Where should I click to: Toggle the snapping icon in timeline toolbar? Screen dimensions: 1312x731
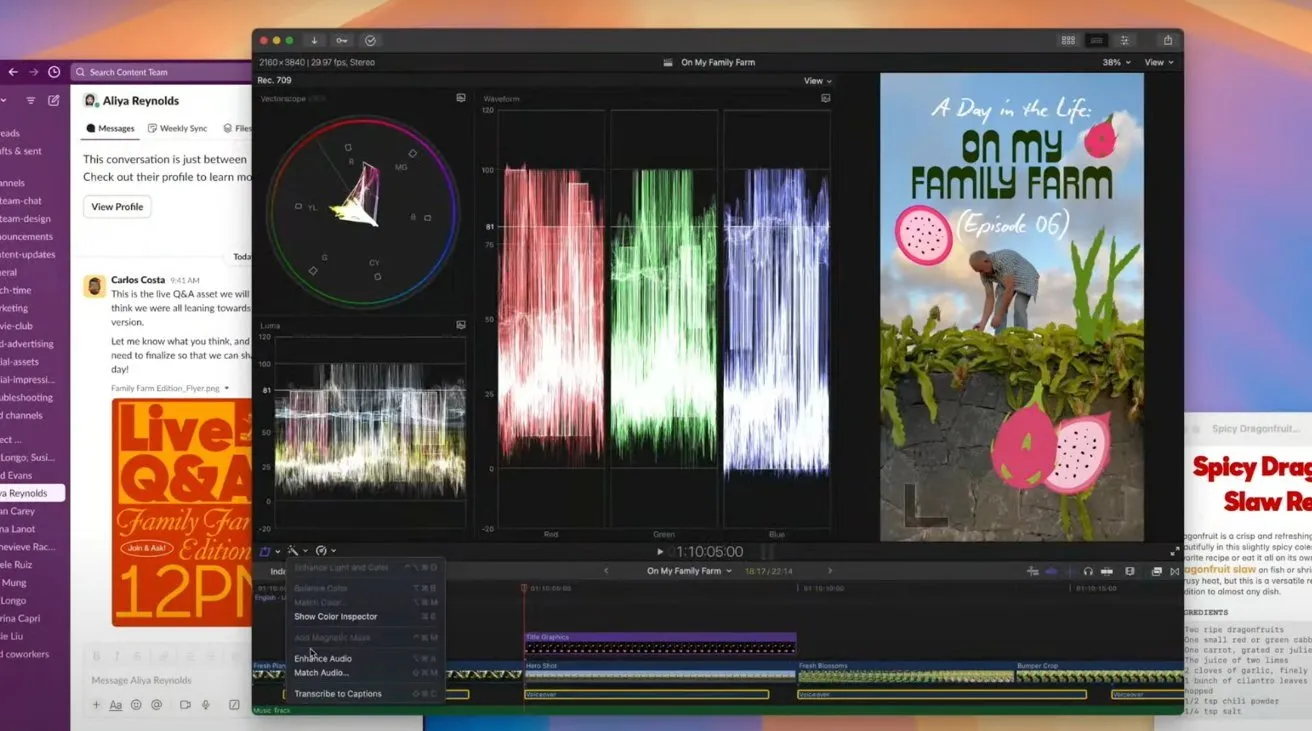point(1108,571)
